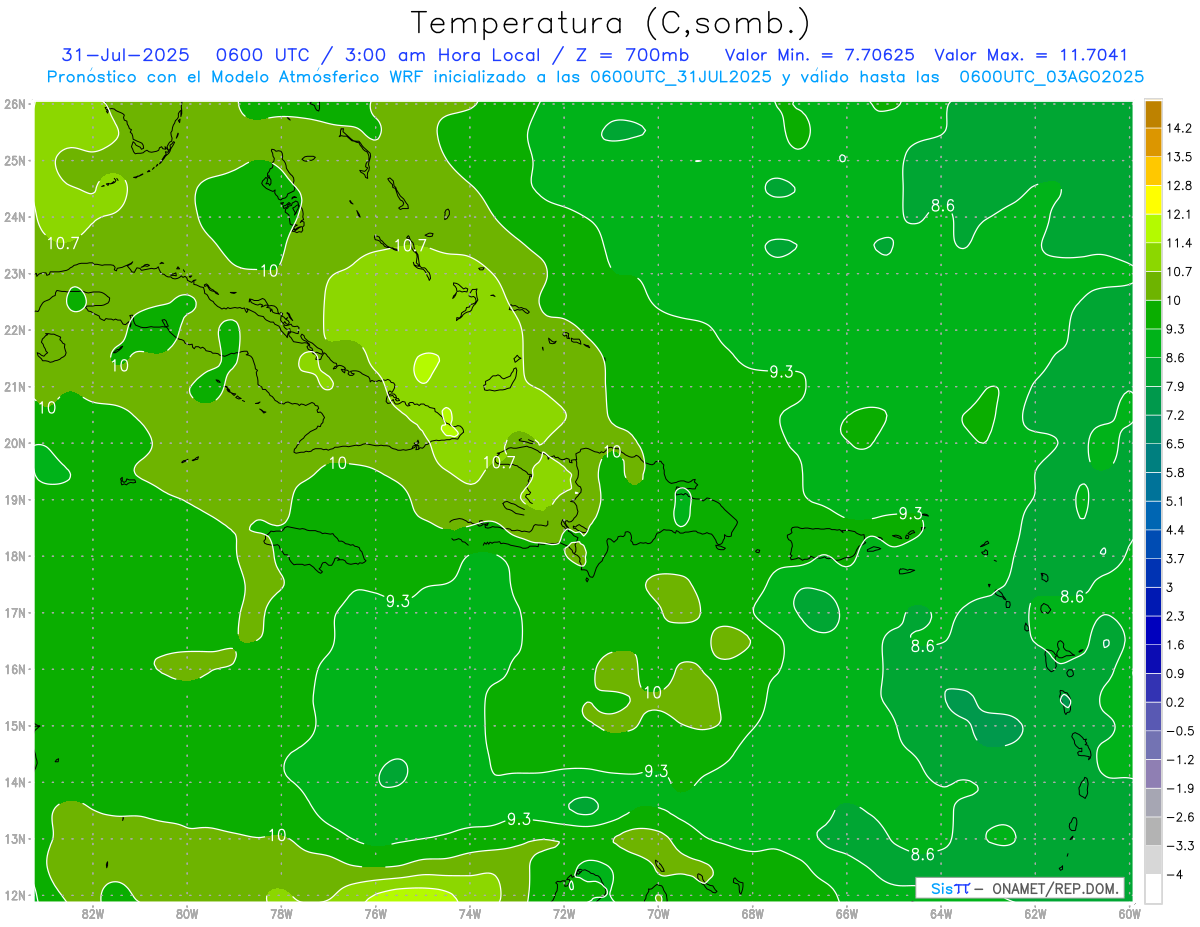Select the '-4' color scale label
1200x927 pixels.
point(1173,874)
